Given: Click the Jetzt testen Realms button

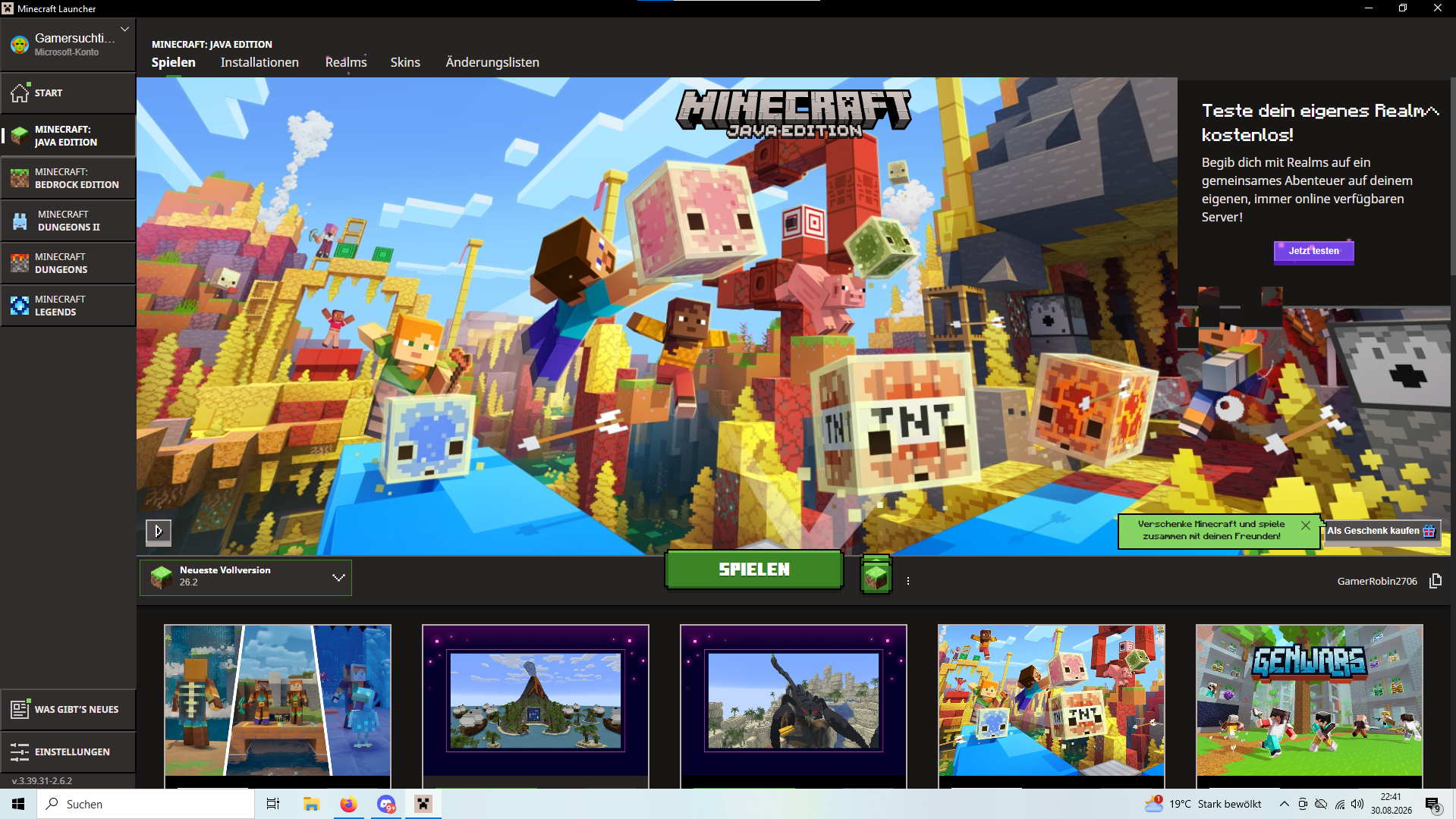Looking at the screenshot, I should pyautogui.click(x=1313, y=251).
